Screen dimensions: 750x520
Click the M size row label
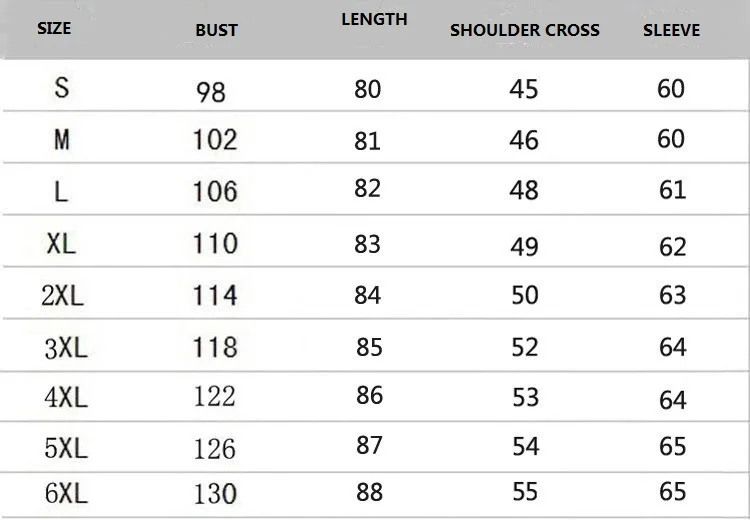click(x=62, y=140)
